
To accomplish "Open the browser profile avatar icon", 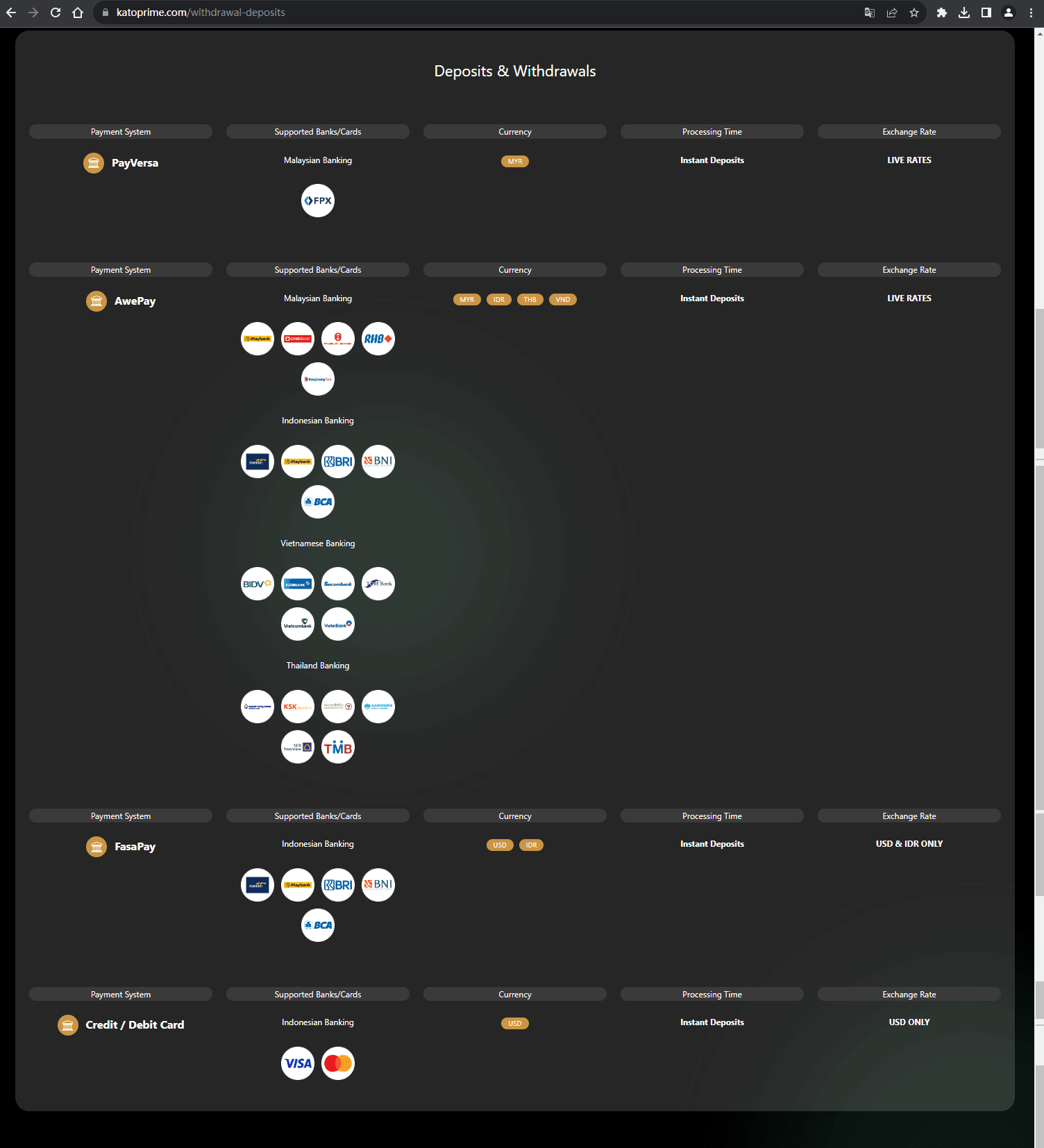I will point(1009,12).
